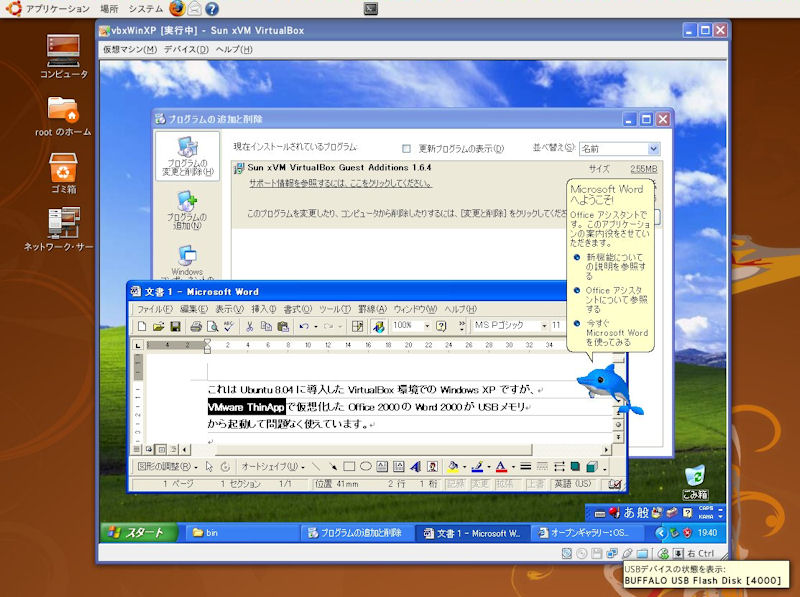The width and height of the screenshot is (800, 597).
Task: Open the Word '編集' menu
Action: [193, 309]
